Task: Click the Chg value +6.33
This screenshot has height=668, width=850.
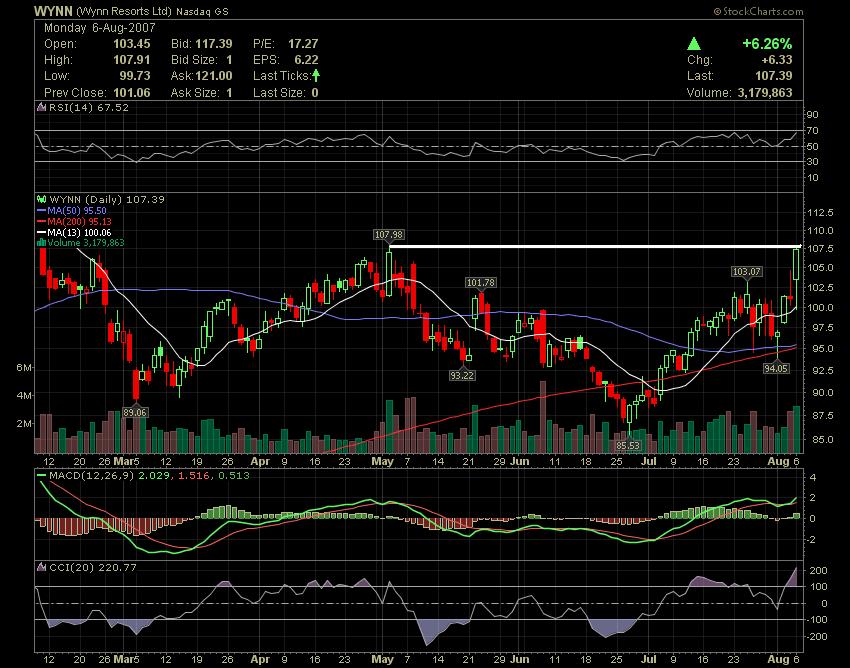Action: pos(777,60)
